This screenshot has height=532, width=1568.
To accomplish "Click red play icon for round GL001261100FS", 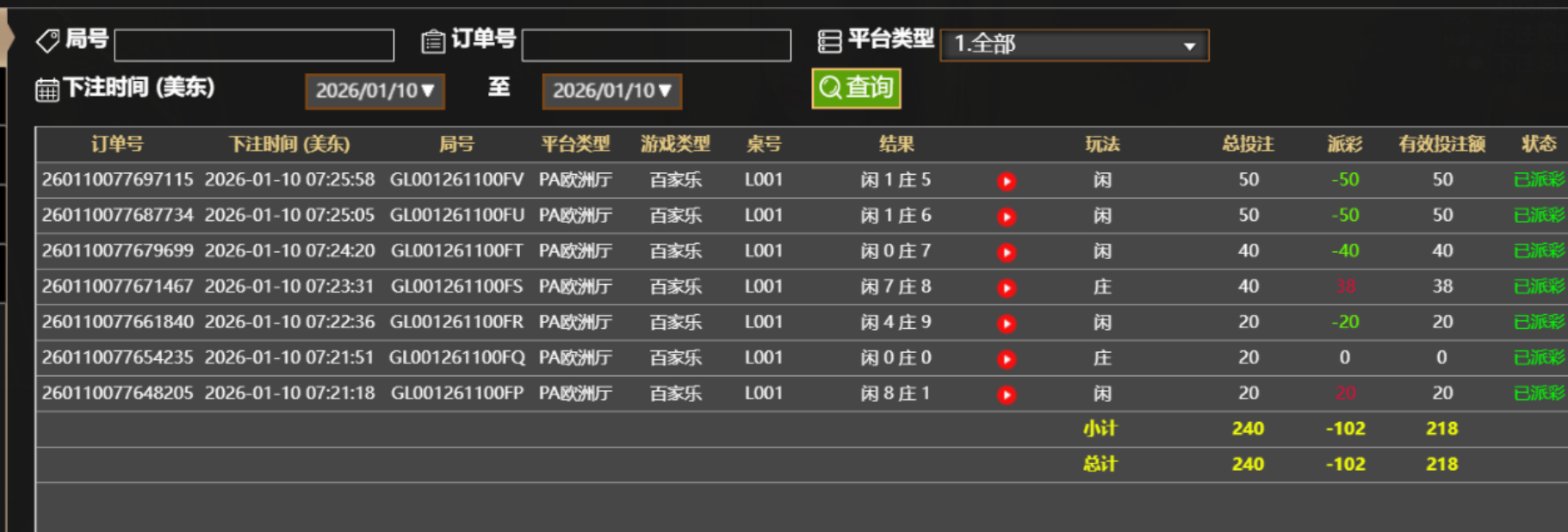I will (x=1006, y=288).
